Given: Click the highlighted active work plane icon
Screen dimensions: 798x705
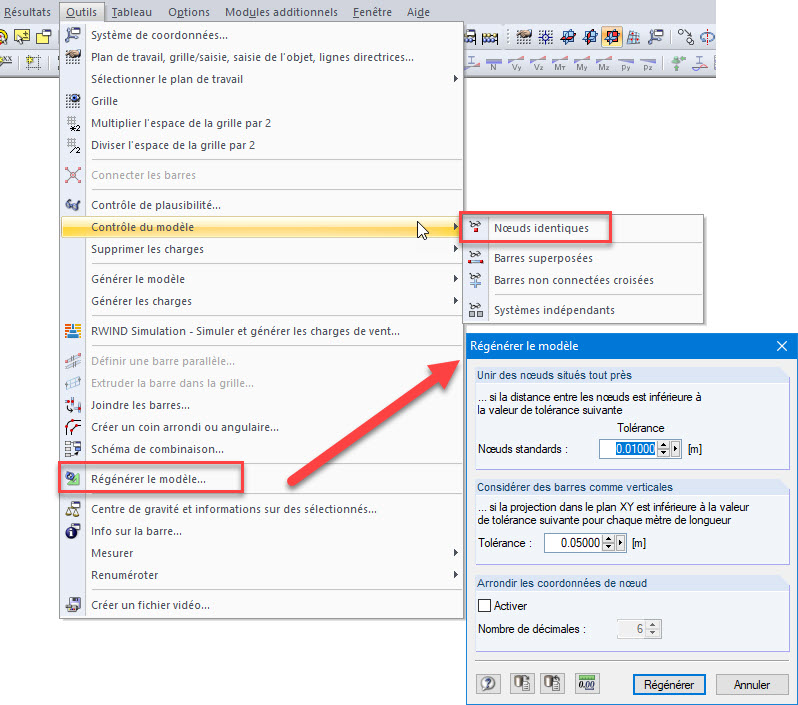Looking at the screenshot, I should point(612,37).
